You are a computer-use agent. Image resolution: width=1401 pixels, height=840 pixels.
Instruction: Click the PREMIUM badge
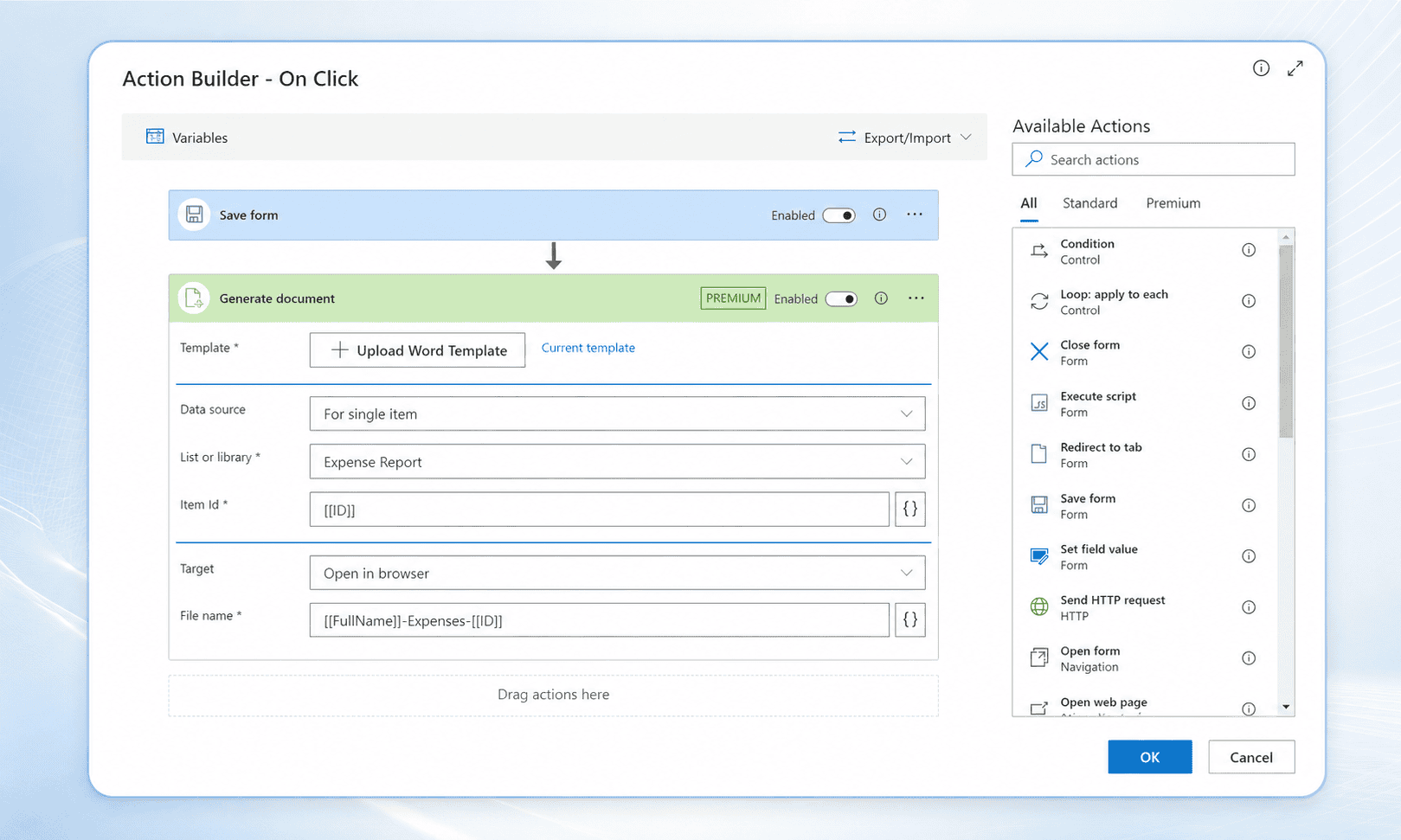point(733,298)
